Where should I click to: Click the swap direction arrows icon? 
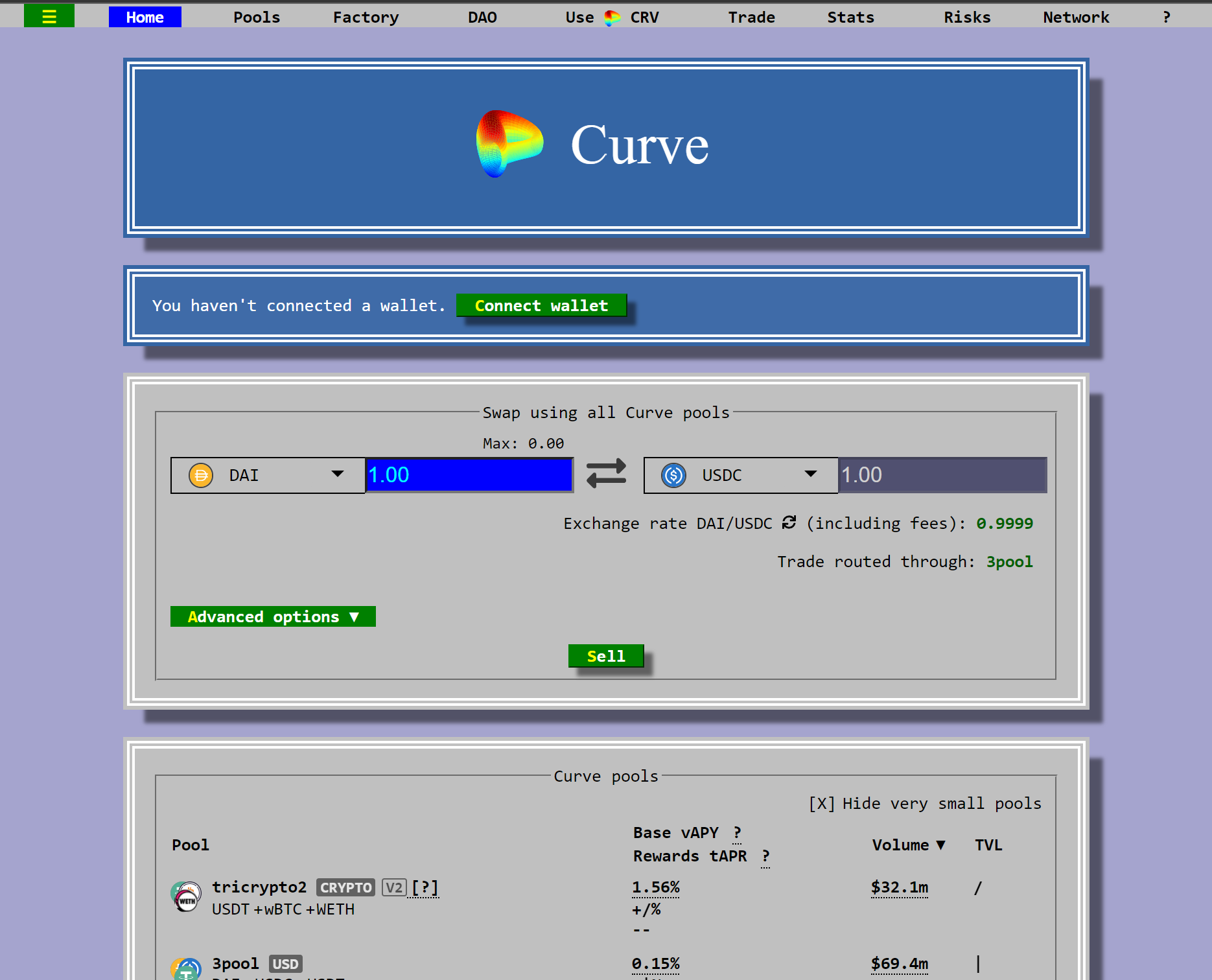pyautogui.click(x=606, y=474)
